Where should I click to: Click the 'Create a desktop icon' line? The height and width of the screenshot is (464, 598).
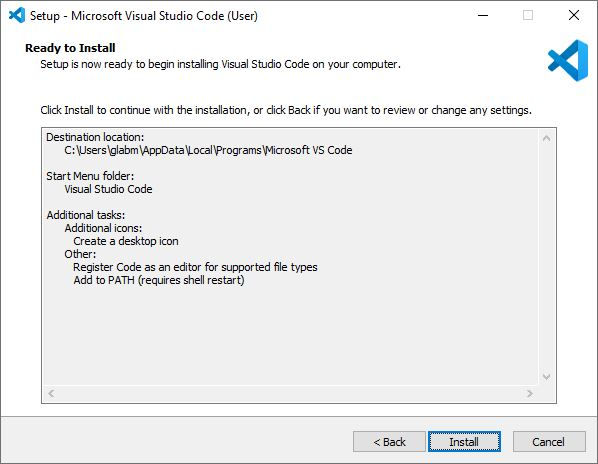pyautogui.click(x=126, y=241)
